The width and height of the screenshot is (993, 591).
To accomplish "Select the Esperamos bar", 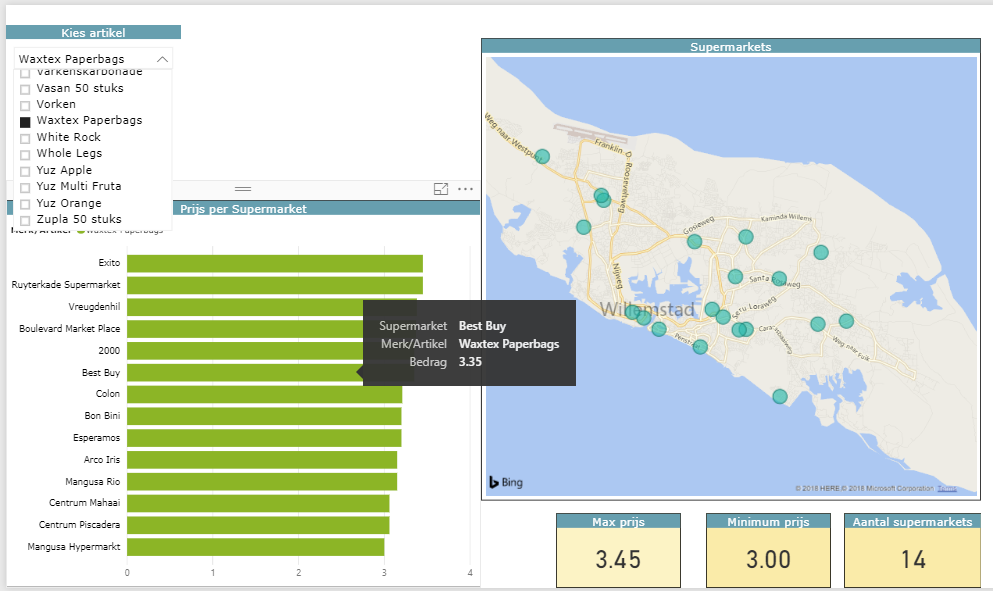I will click(264, 438).
